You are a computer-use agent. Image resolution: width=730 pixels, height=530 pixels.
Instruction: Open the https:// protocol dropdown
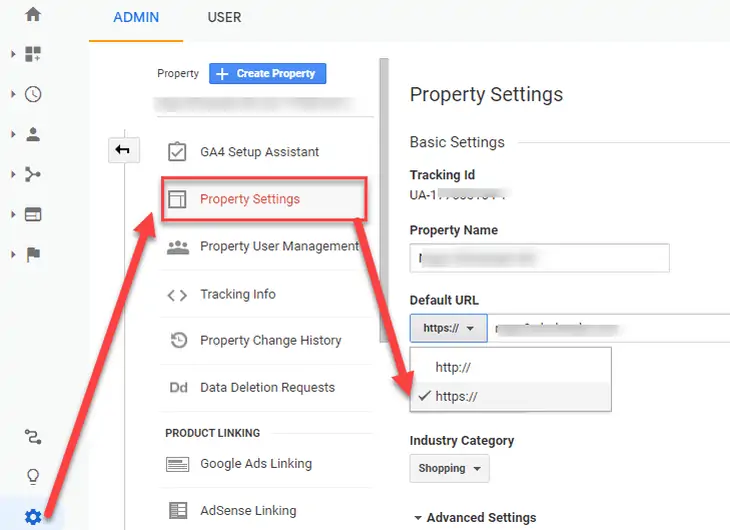[448, 328]
